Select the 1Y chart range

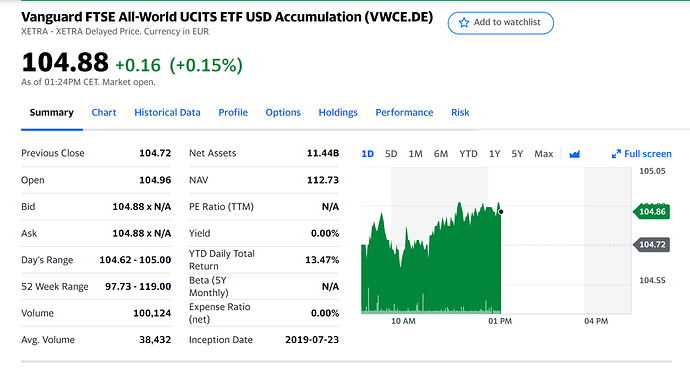(x=495, y=154)
